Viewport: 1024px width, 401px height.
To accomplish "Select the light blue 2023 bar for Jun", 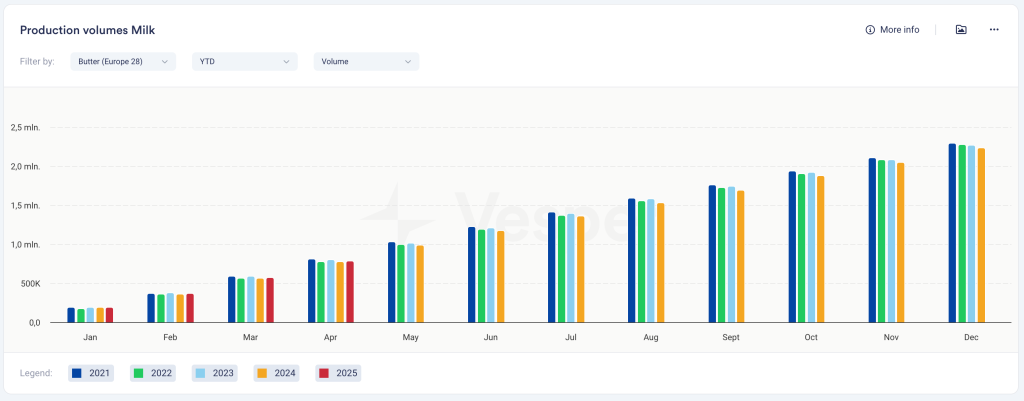I will coord(490,275).
